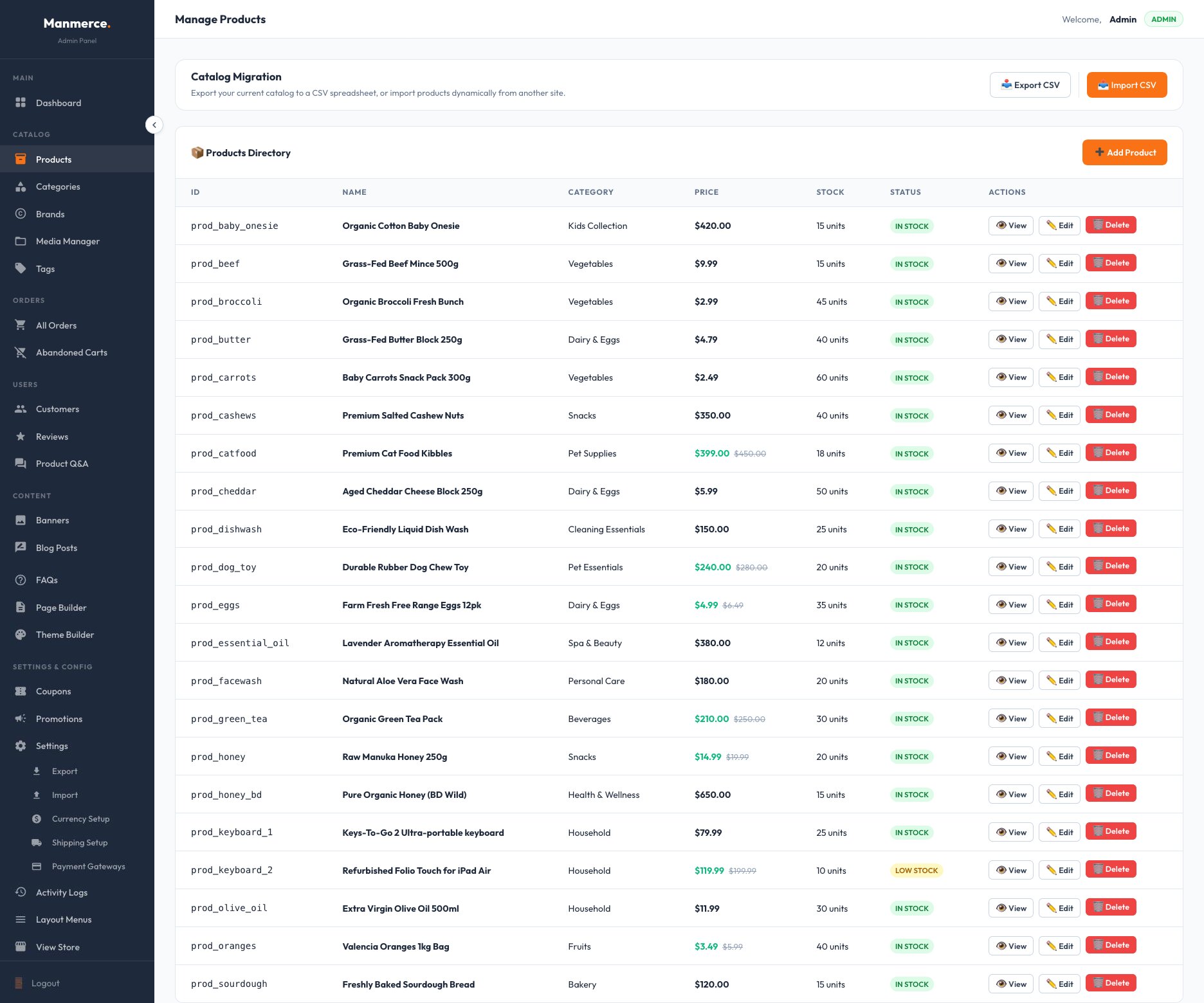
Task: Click the LOW STOCK status badge
Action: click(917, 871)
